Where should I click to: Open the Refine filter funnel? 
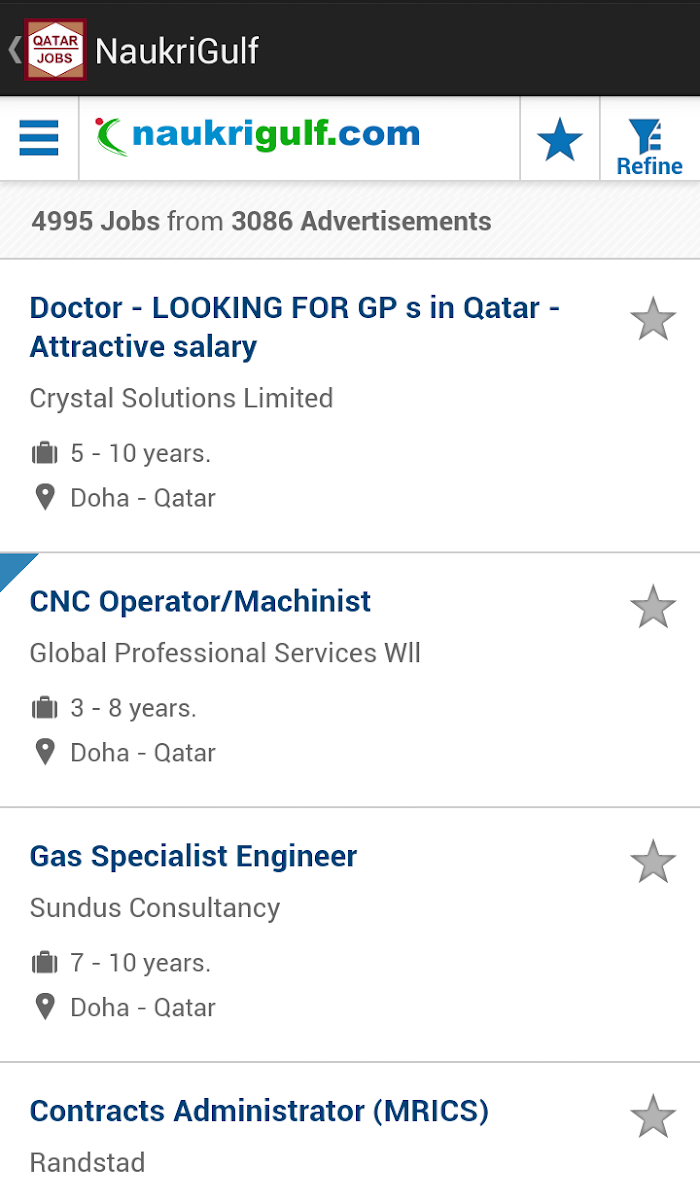point(649,146)
